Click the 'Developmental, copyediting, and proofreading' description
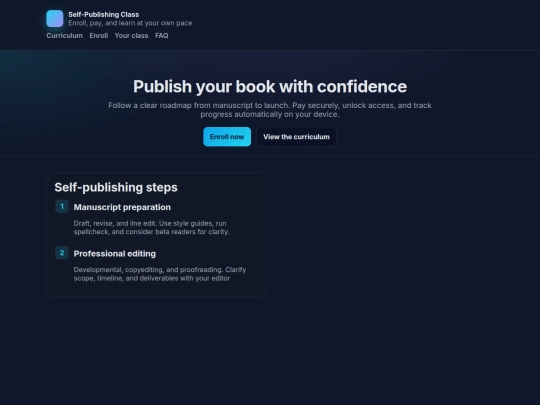The width and height of the screenshot is (540, 405). tap(160, 274)
